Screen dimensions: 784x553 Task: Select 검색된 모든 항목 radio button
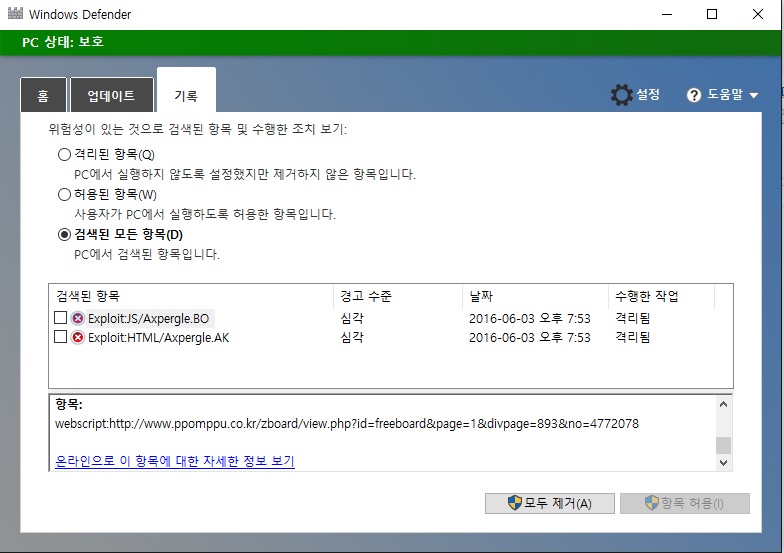pos(65,235)
